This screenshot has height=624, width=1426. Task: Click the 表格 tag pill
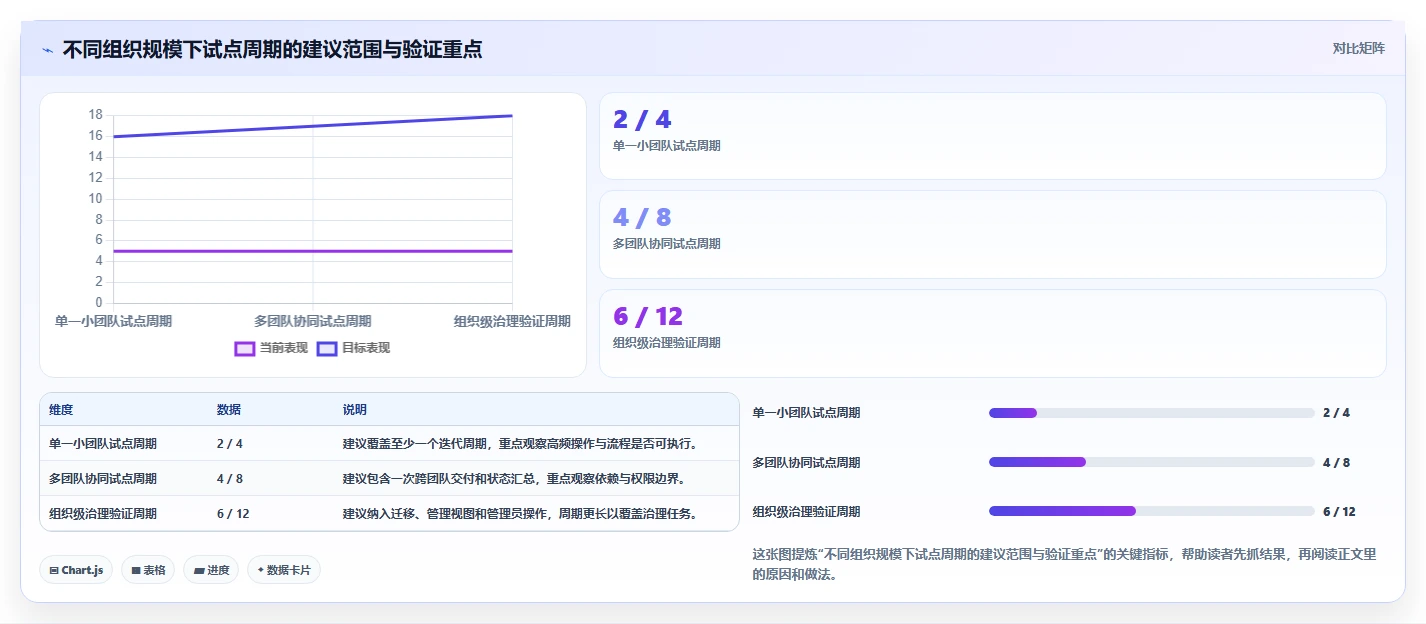[x=148, y=570]
